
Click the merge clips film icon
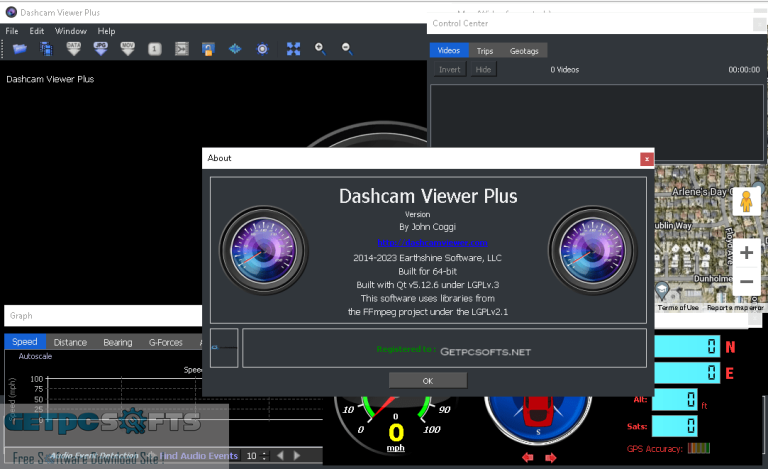click(182, 49)
